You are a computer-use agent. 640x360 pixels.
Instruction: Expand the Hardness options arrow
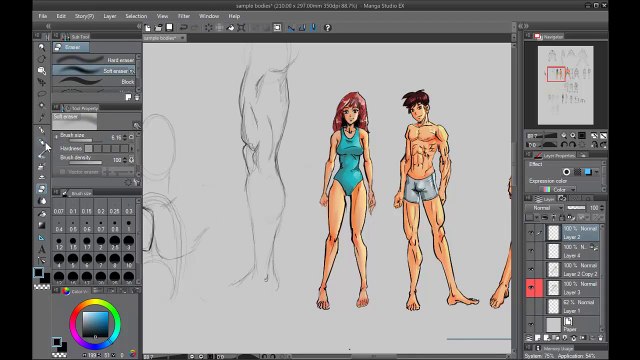[x=131, y=149]
